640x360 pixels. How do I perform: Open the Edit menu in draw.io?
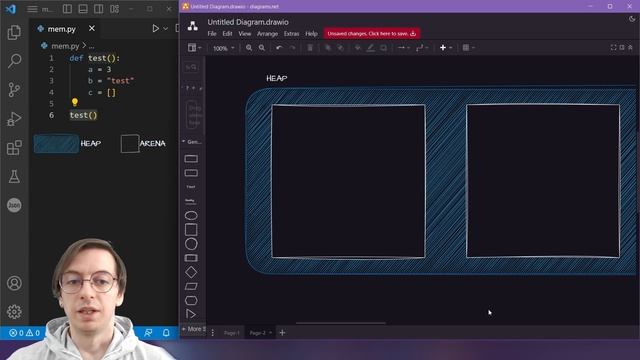pos(227,34)
